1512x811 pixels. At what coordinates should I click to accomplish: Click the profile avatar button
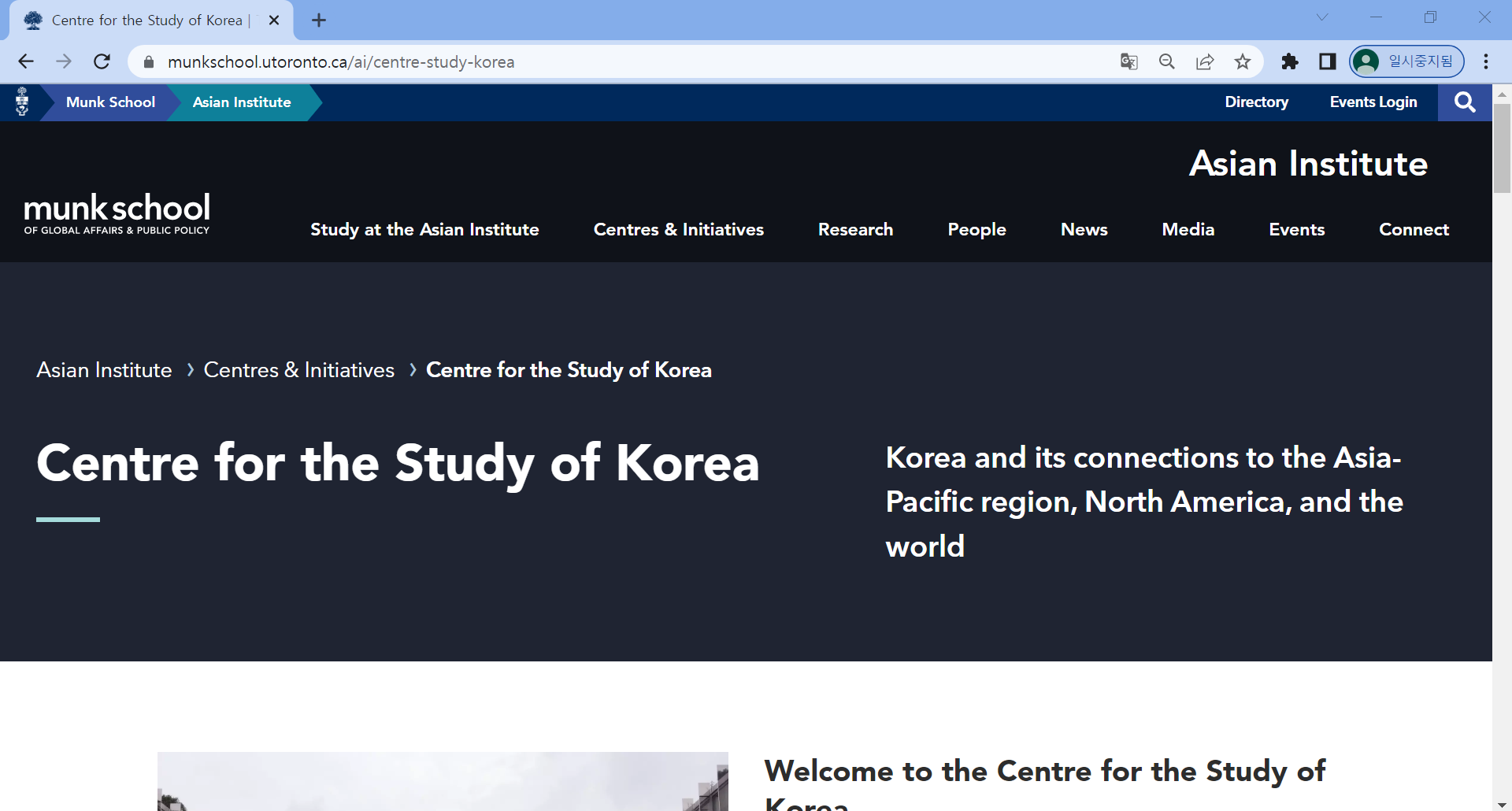pos(1406,61)
